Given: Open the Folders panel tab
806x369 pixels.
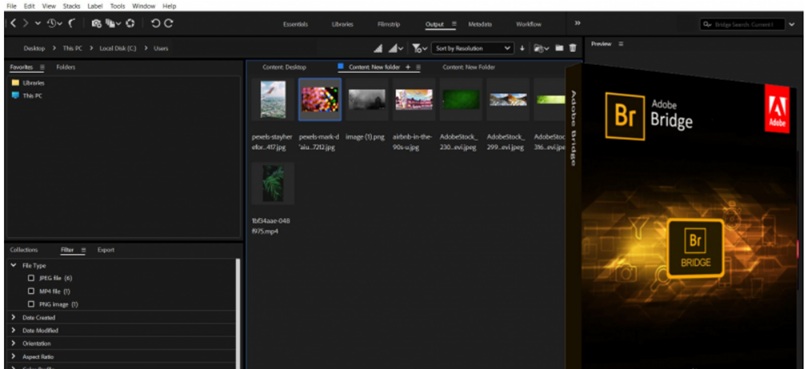Looking at the screenshot, I should (65, 67).
